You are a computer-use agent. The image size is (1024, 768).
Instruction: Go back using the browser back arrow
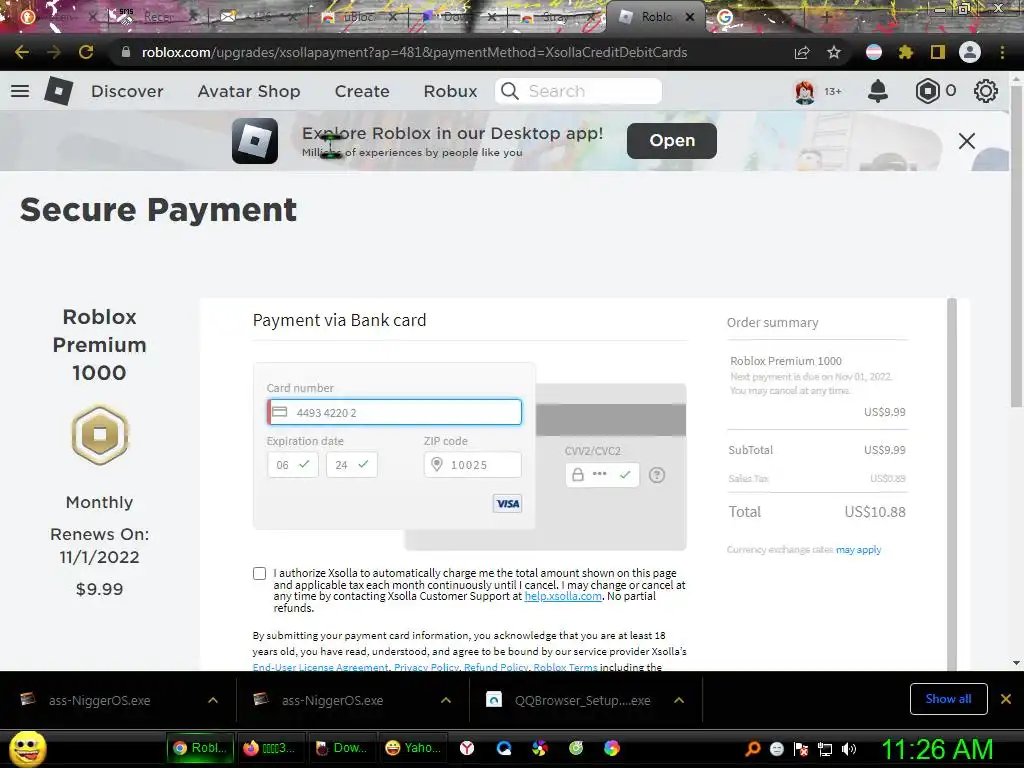point(22,52)
